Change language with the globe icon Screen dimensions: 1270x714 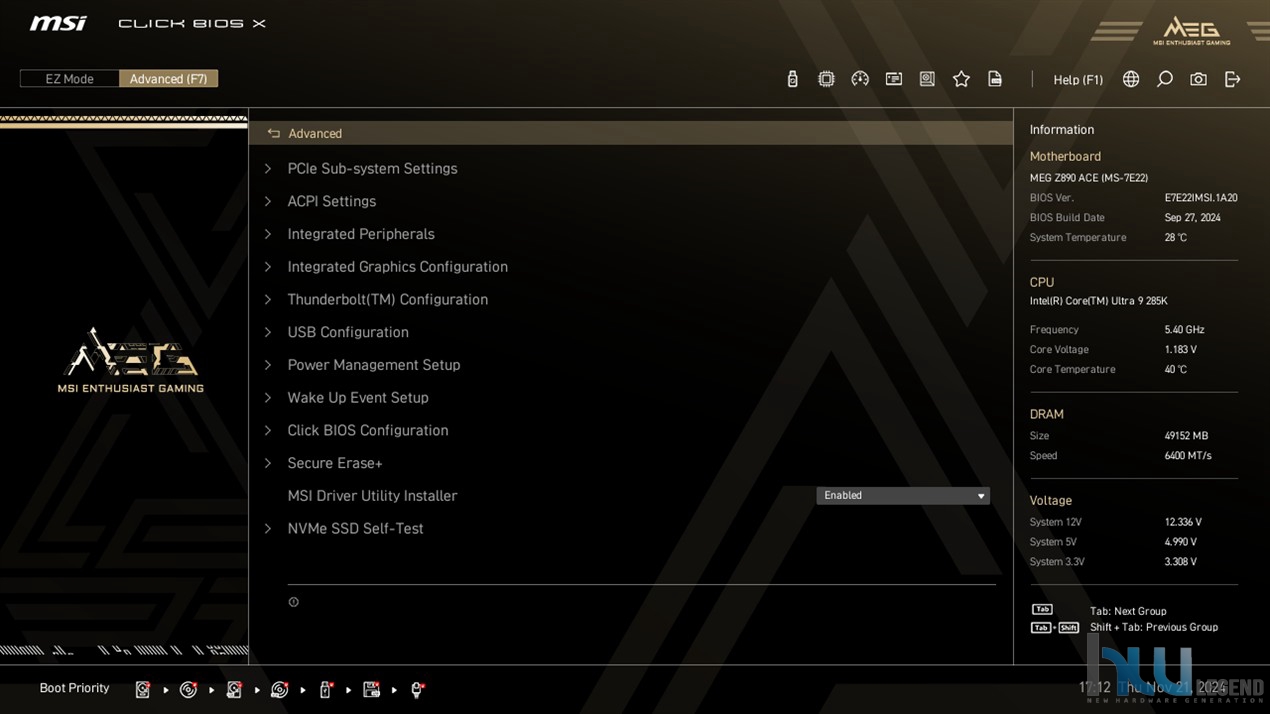click(x=1131, y=79)
